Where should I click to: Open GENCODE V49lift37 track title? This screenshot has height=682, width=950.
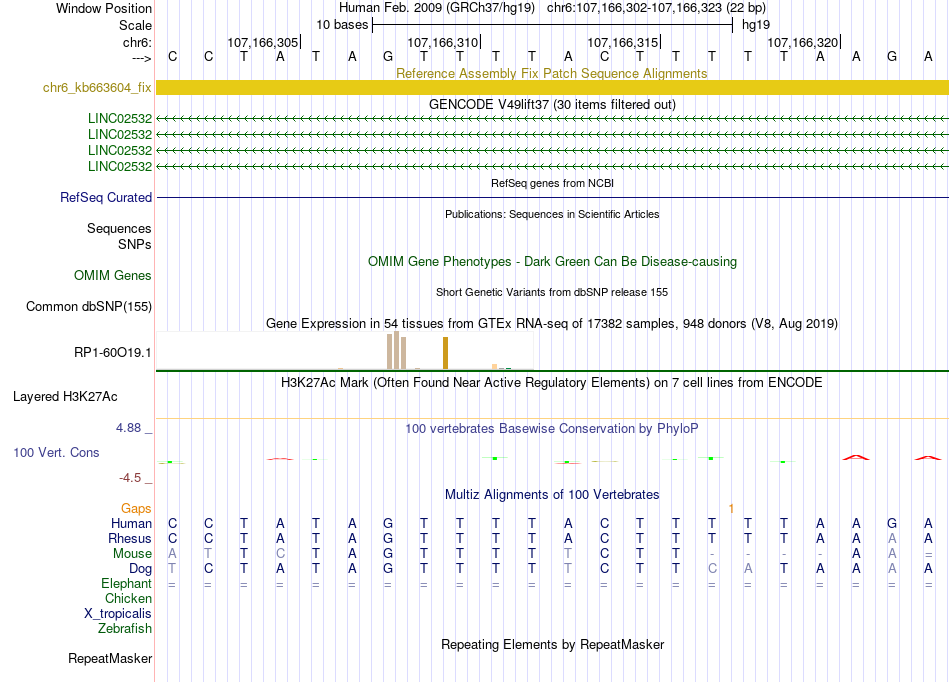[552, 104]
